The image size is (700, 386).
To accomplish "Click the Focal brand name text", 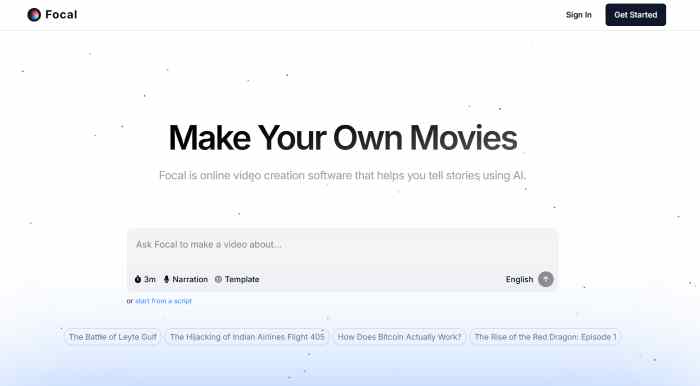I will click(x=61, y=15).
